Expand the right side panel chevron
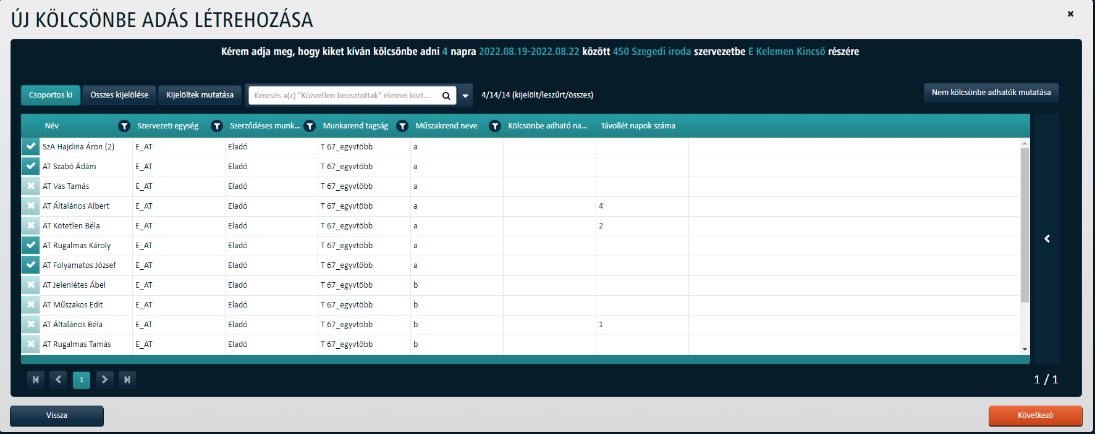This screenshot has width=1095, height=434. click(x=1046, y=238)
